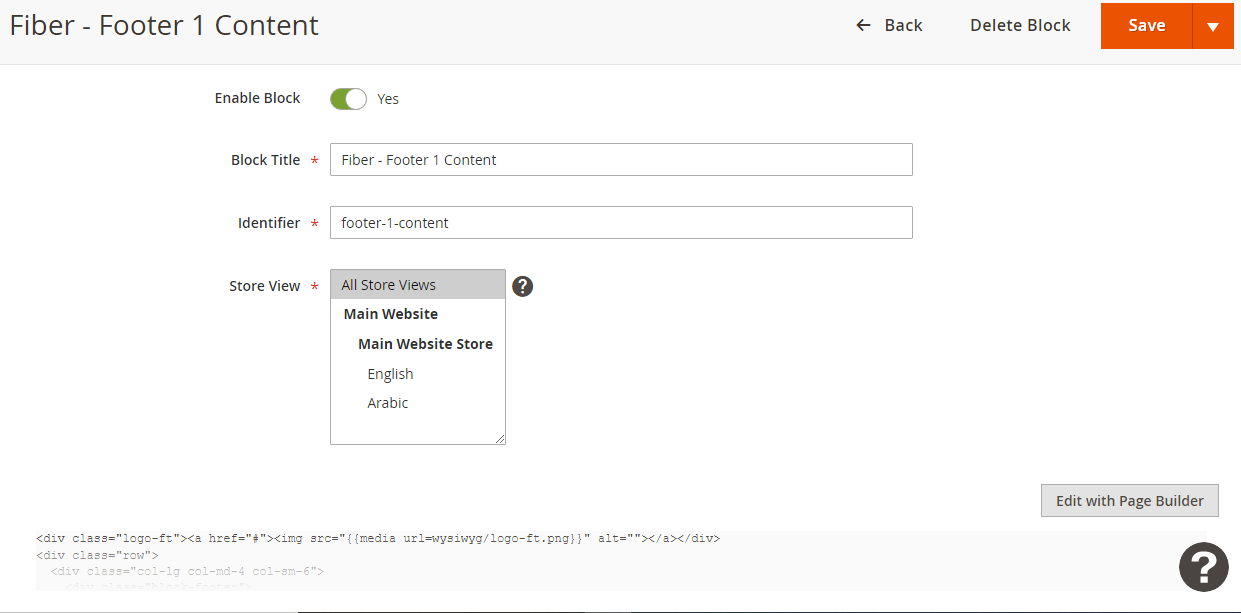Viewport: 1241px width, 613px height.
Task: Save the block with Save button
Action: point(1146,26)
